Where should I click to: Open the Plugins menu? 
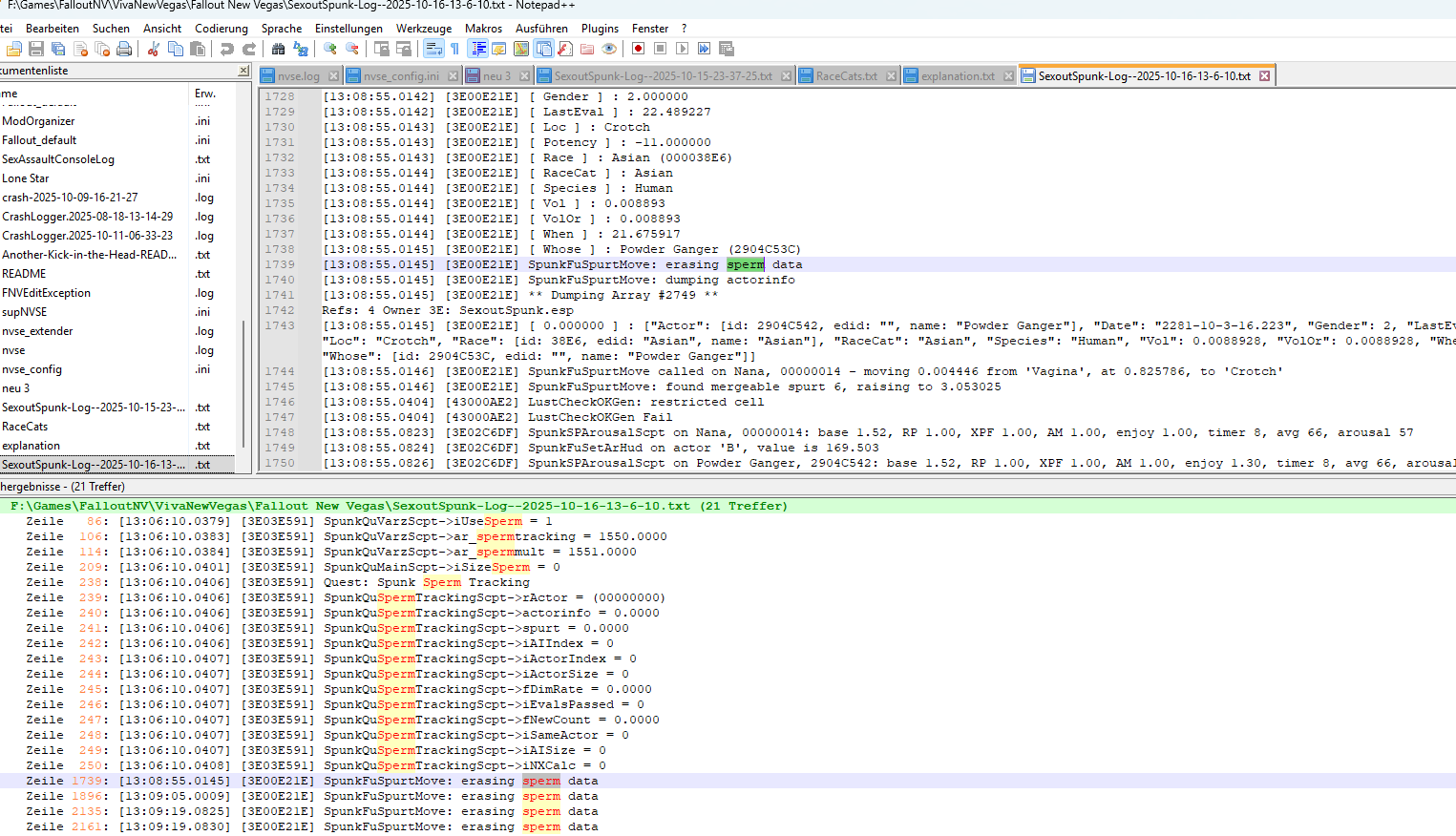point(600,29)
